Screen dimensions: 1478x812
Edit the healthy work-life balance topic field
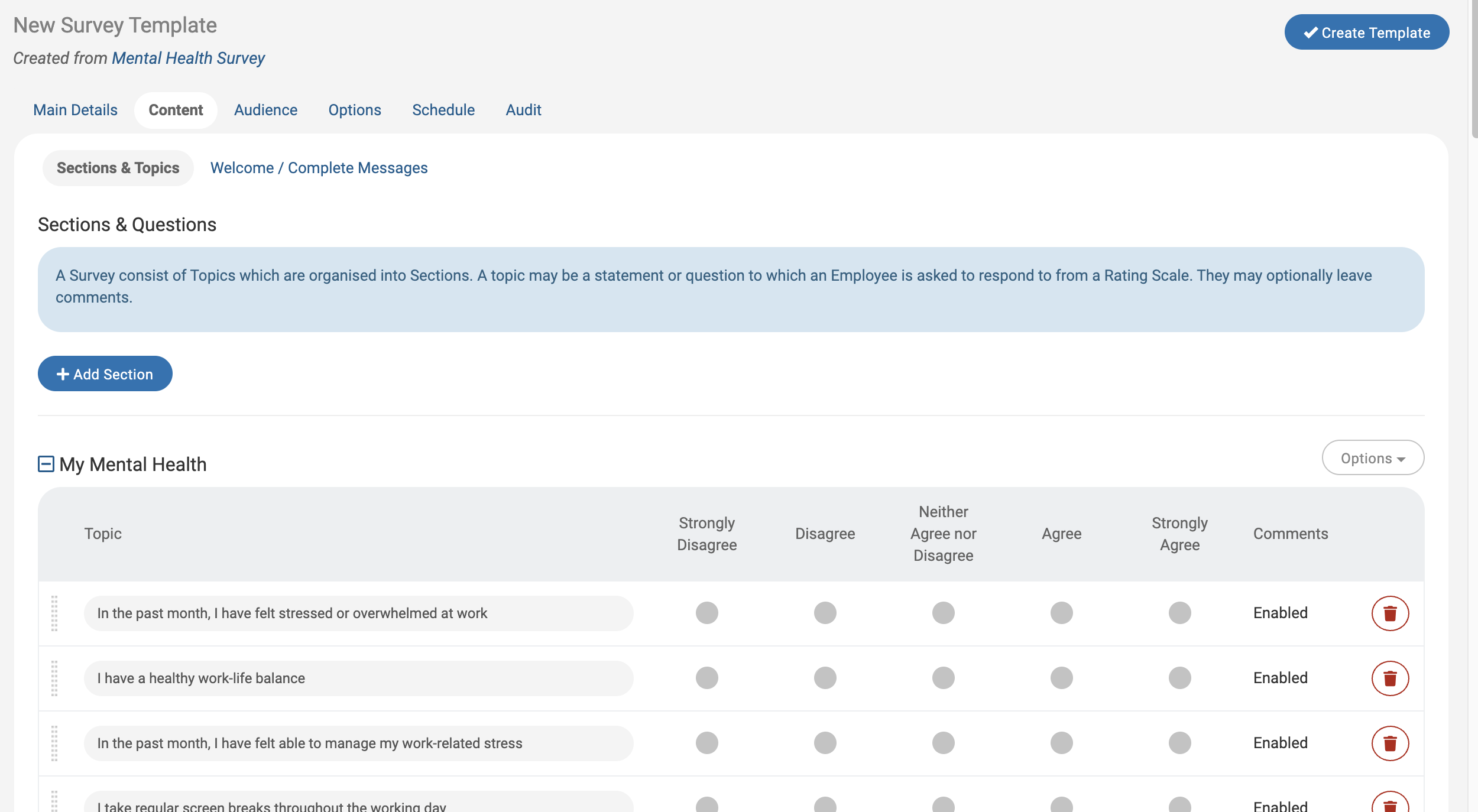358,678
